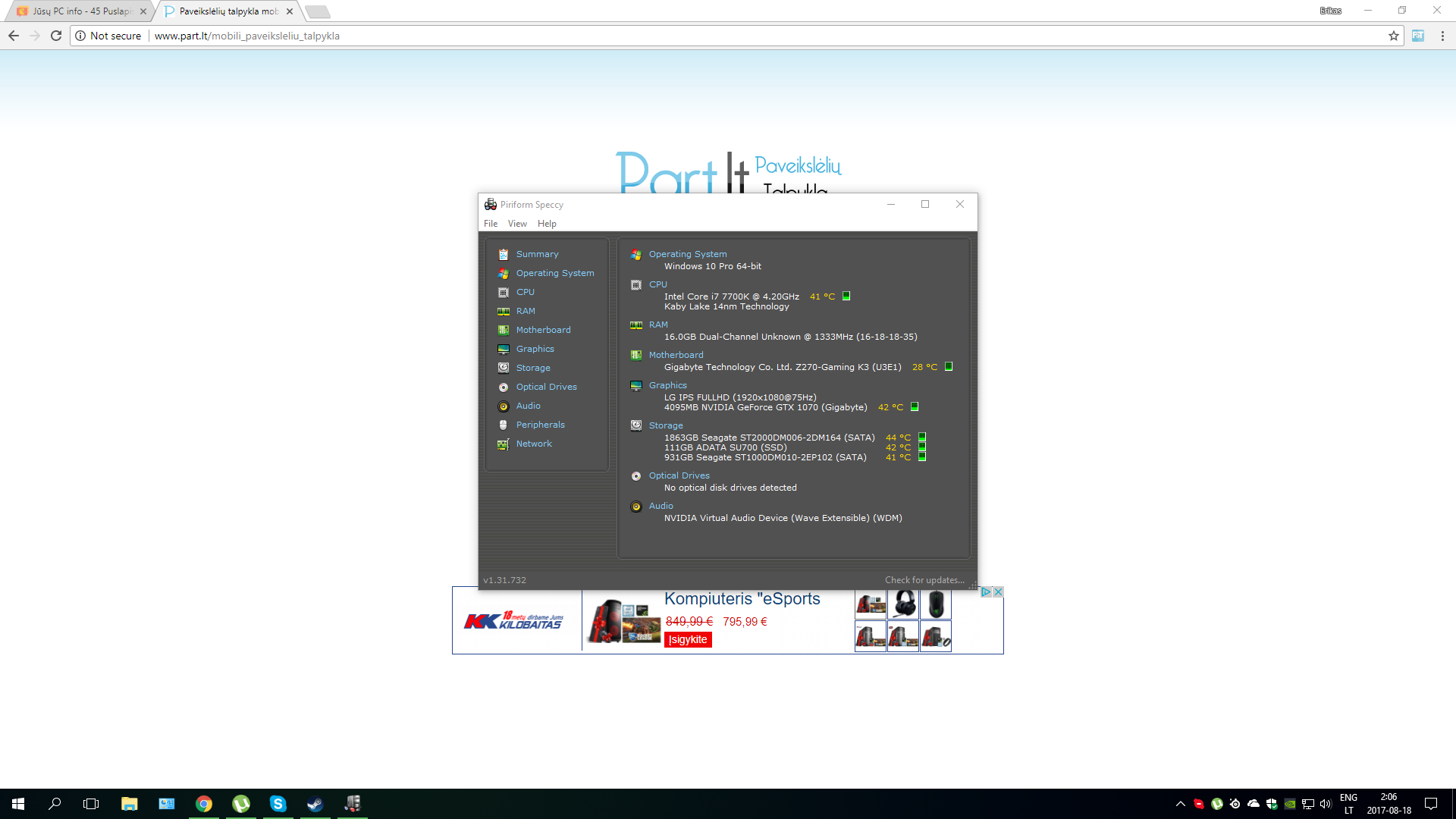The width and height of the screenshot is (1456, 819).
Task: Open the Action Center notifications
Action: pos(1431,804)
